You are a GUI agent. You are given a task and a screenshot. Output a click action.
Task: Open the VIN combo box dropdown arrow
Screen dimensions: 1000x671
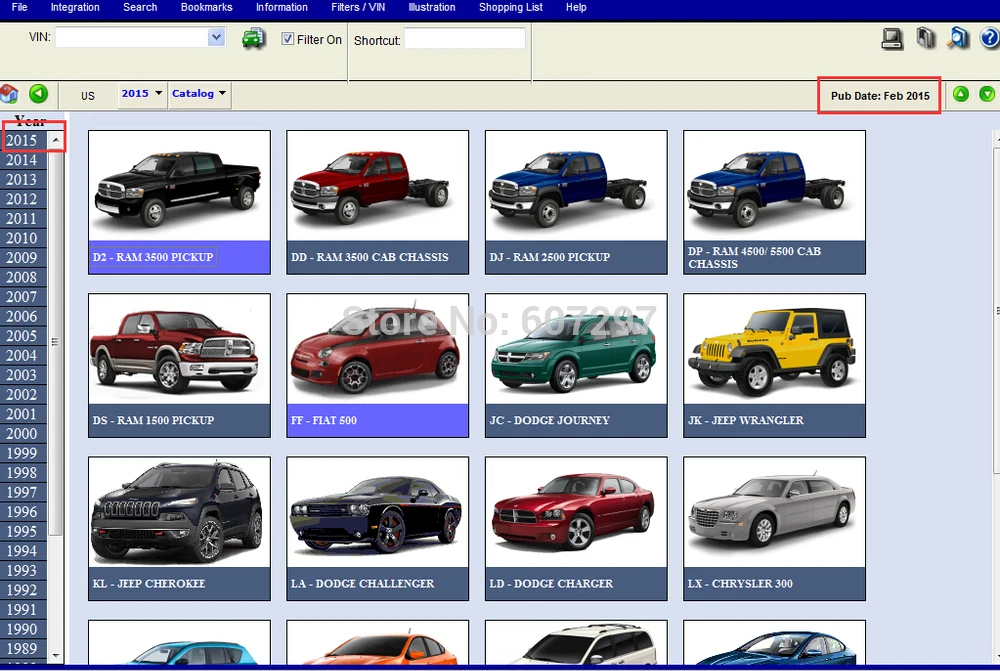point(216,37)
